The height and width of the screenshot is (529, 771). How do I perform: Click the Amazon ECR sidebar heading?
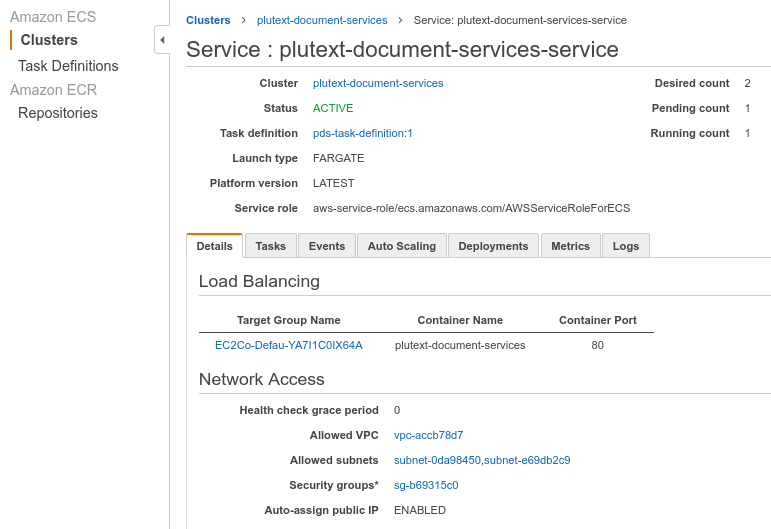pyautogui.click(x=54, y=90)
